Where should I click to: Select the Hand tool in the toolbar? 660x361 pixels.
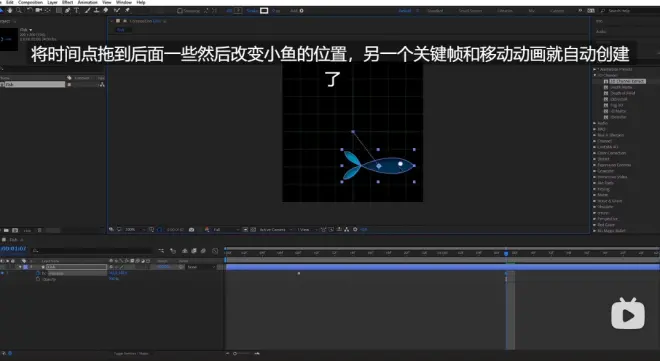[x=10, y=10]
